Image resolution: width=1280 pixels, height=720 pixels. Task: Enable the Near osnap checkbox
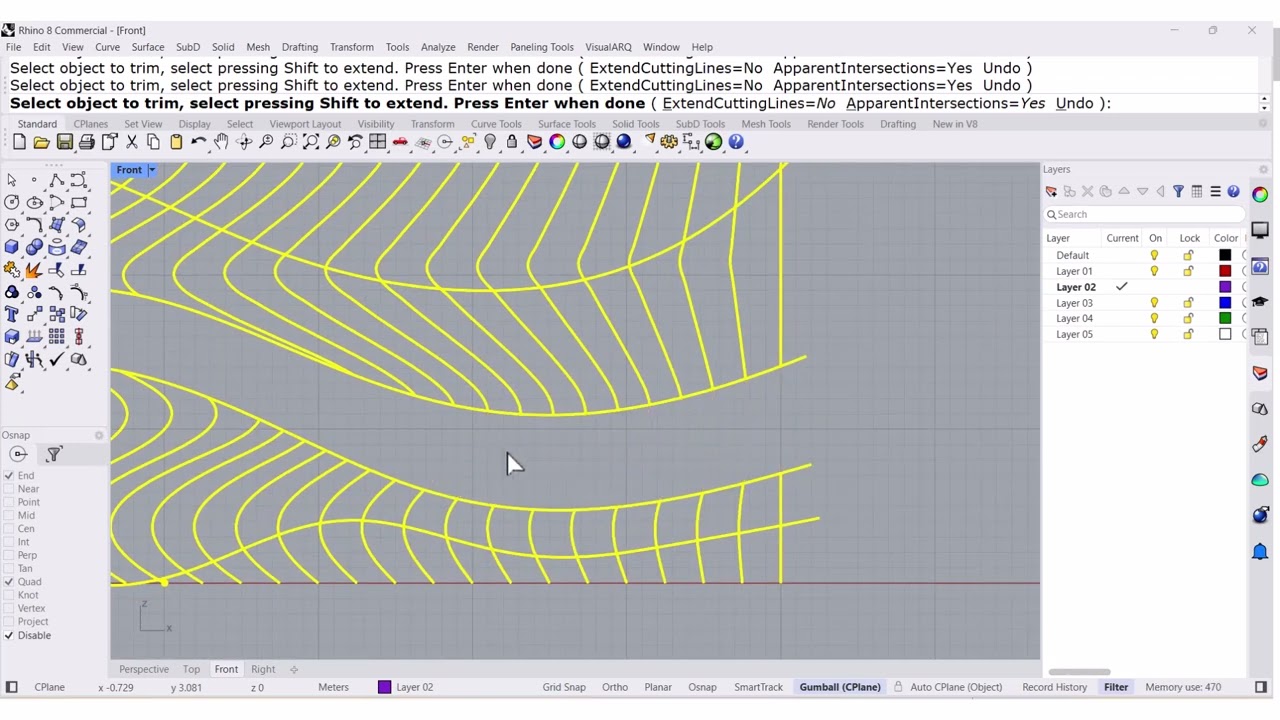(x=9, y=489)
